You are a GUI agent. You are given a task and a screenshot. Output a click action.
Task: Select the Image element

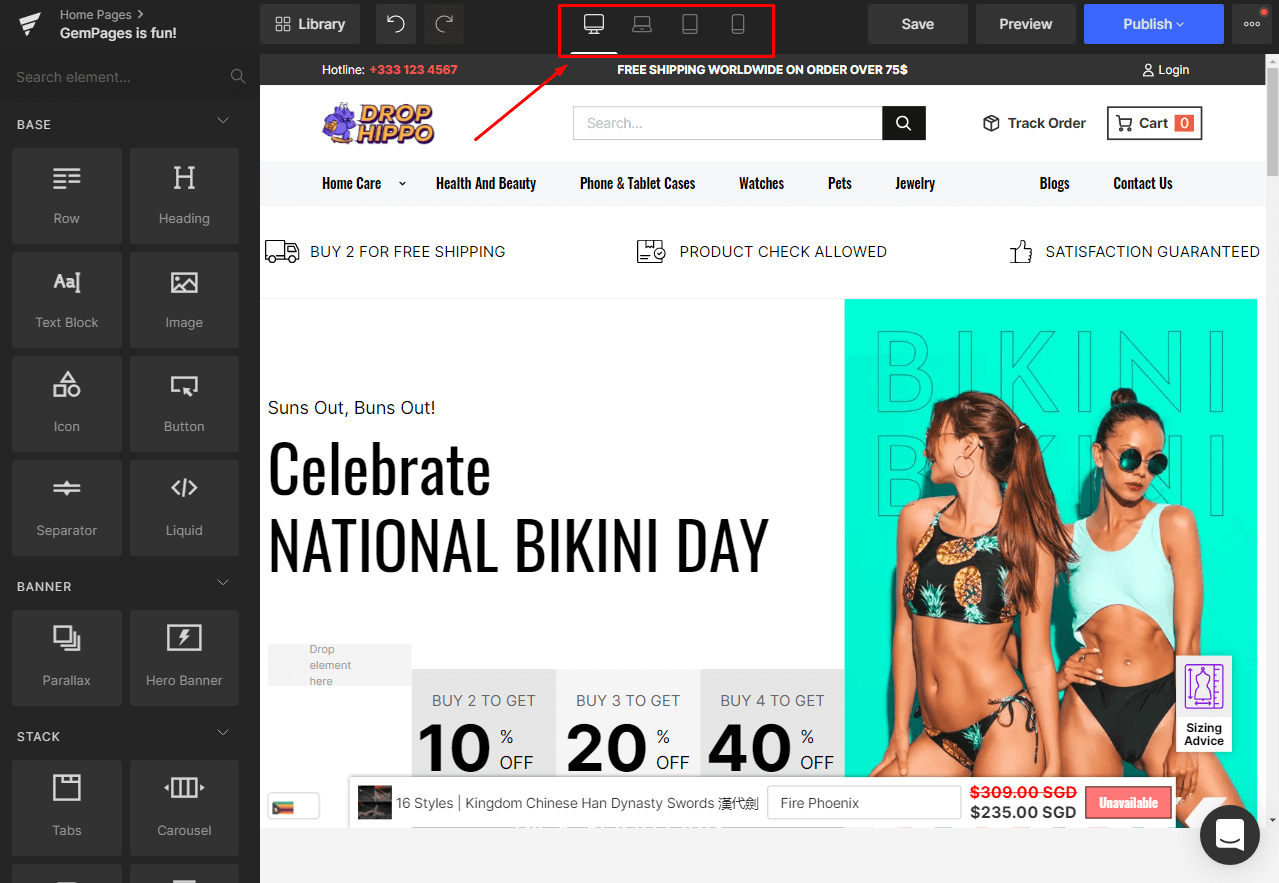point(184,300)
